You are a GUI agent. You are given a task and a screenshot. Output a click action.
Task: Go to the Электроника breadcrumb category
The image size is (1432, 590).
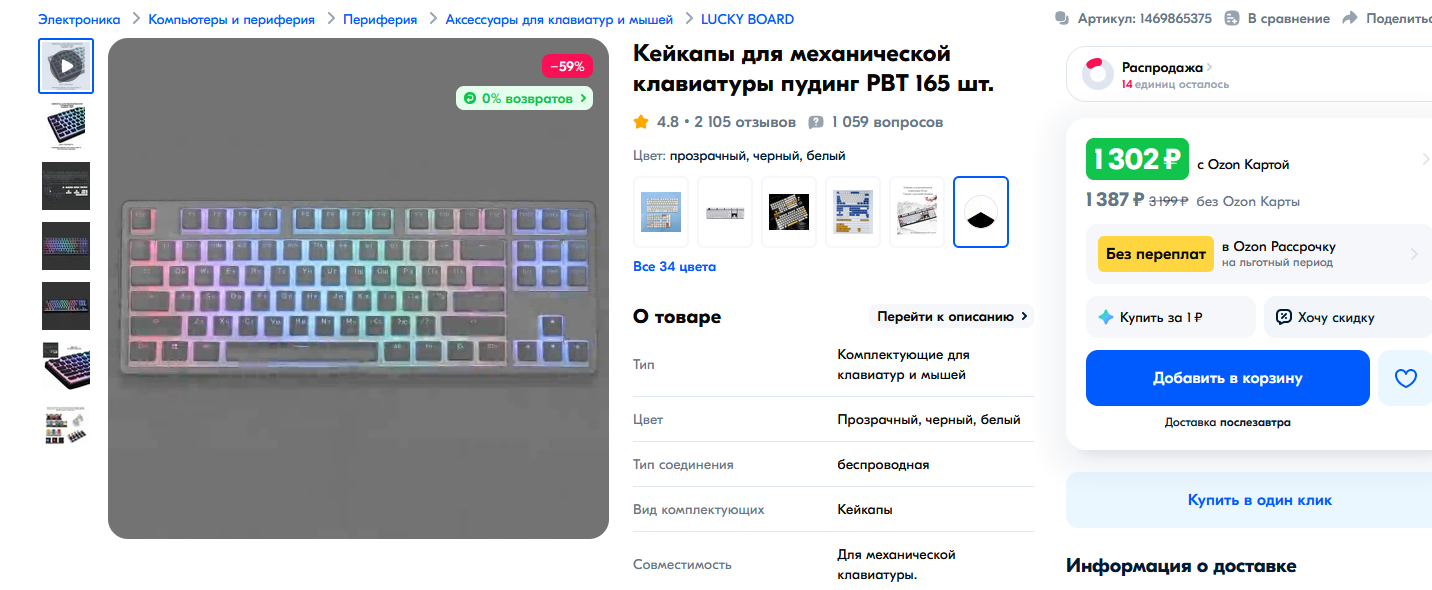coord(79,19)
